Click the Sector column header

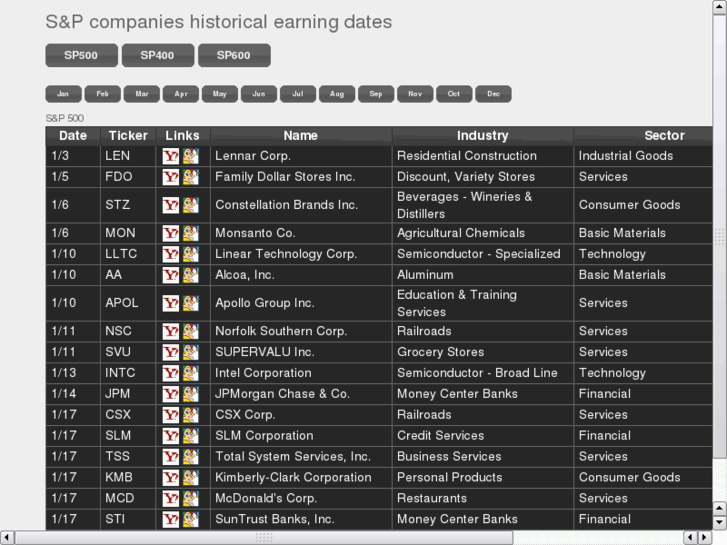click(x=644, y=135)
